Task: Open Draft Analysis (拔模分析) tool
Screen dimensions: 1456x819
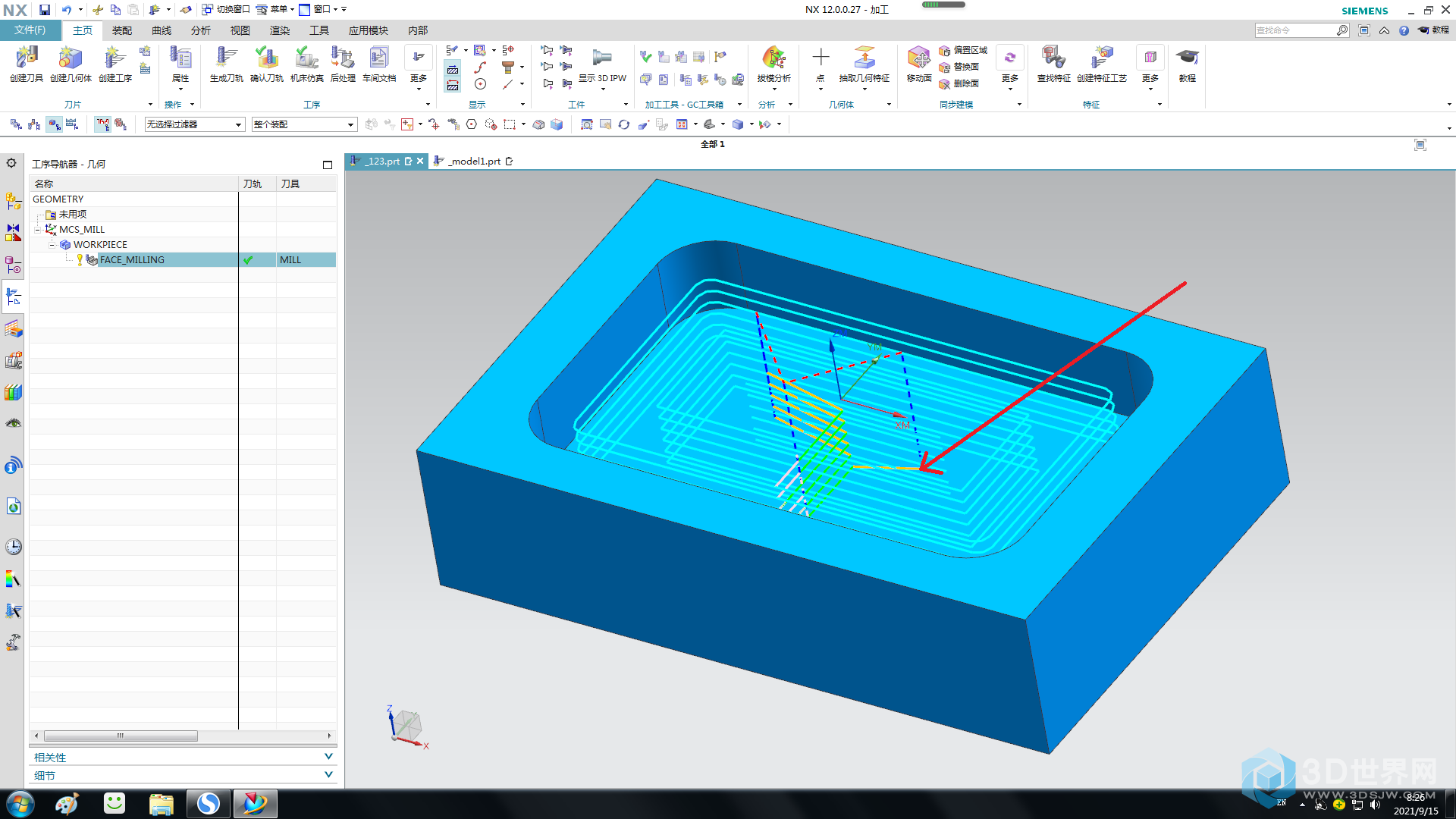Action: 773,64
